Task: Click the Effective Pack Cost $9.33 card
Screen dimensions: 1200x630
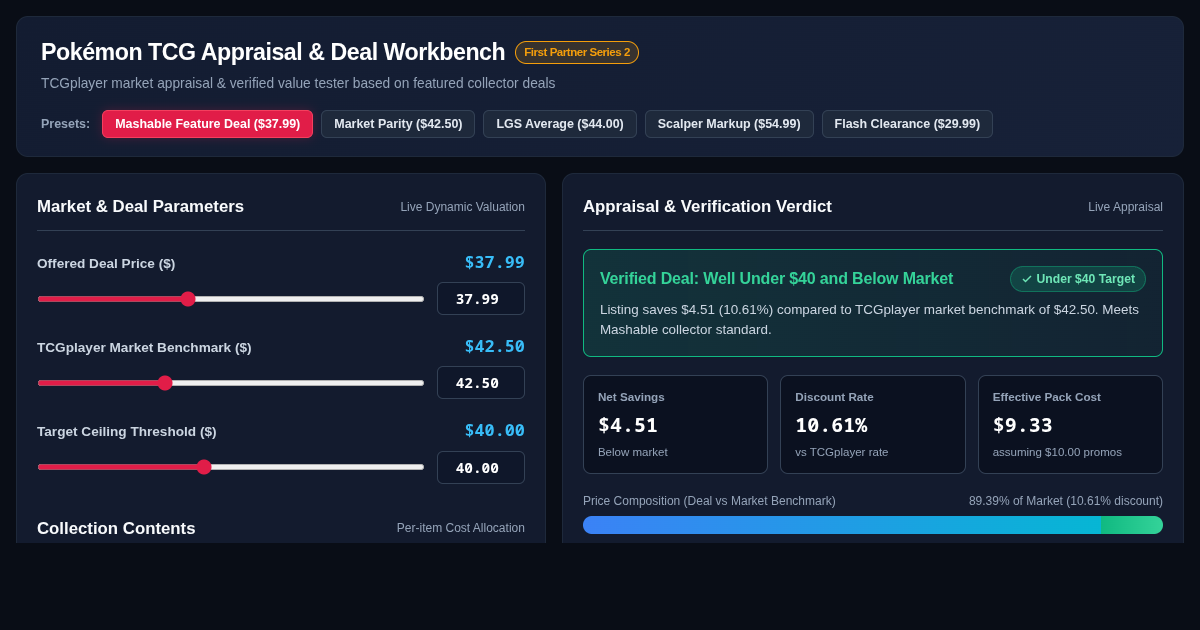Action: click(x=1070, y=424)
